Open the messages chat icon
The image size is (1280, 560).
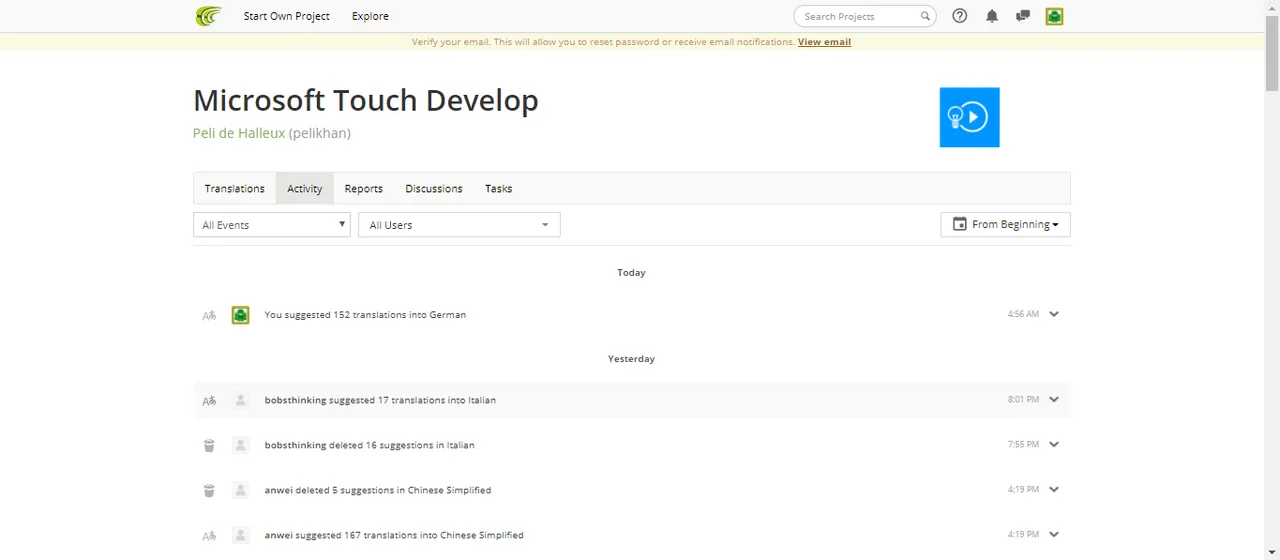pyautogui.click(x=1023, y=16)
